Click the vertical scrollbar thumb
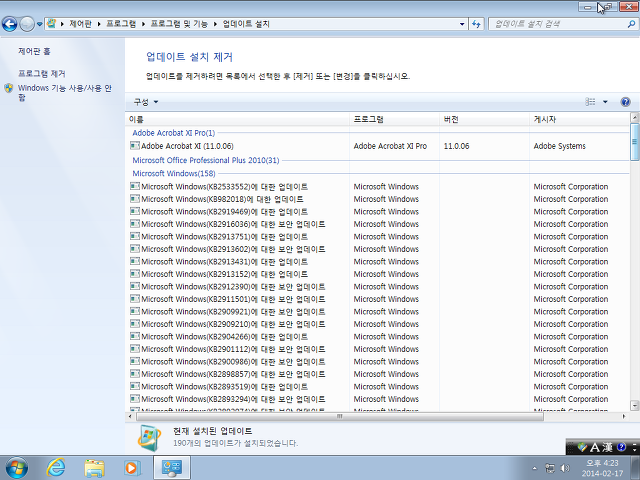This screenshot has width=640, height=480. (x=634, y=141)
